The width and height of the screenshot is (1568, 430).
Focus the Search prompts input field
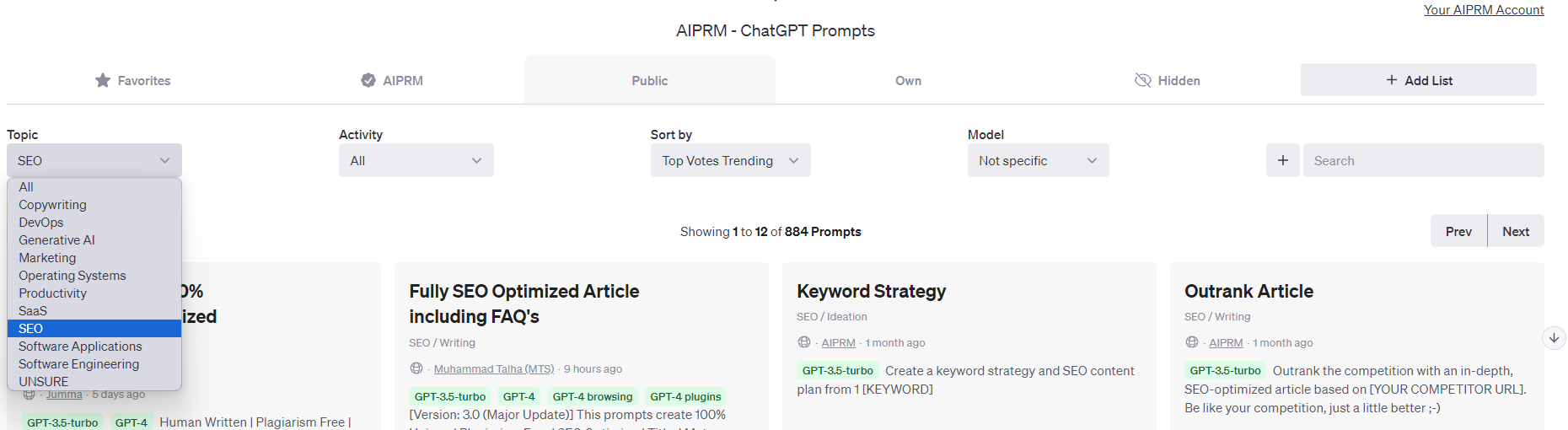[x=1423, y=160]
